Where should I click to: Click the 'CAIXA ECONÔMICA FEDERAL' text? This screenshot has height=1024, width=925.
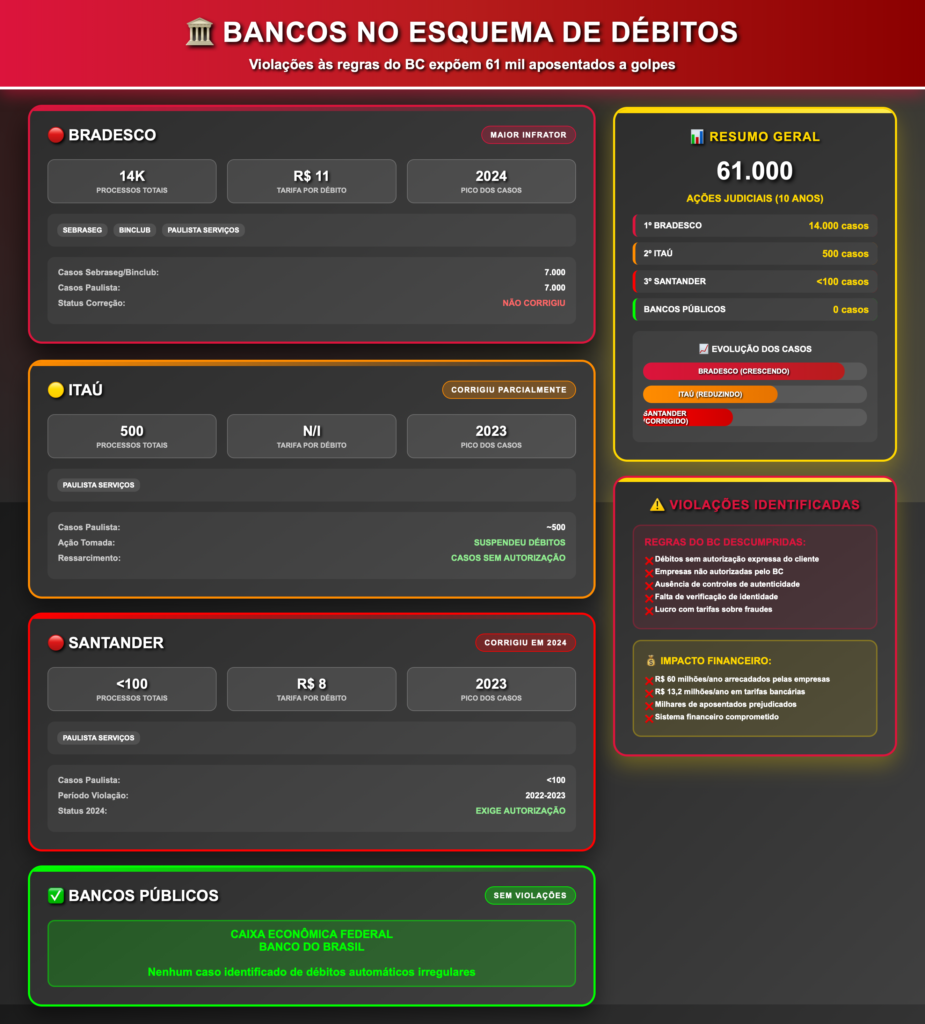312,935
